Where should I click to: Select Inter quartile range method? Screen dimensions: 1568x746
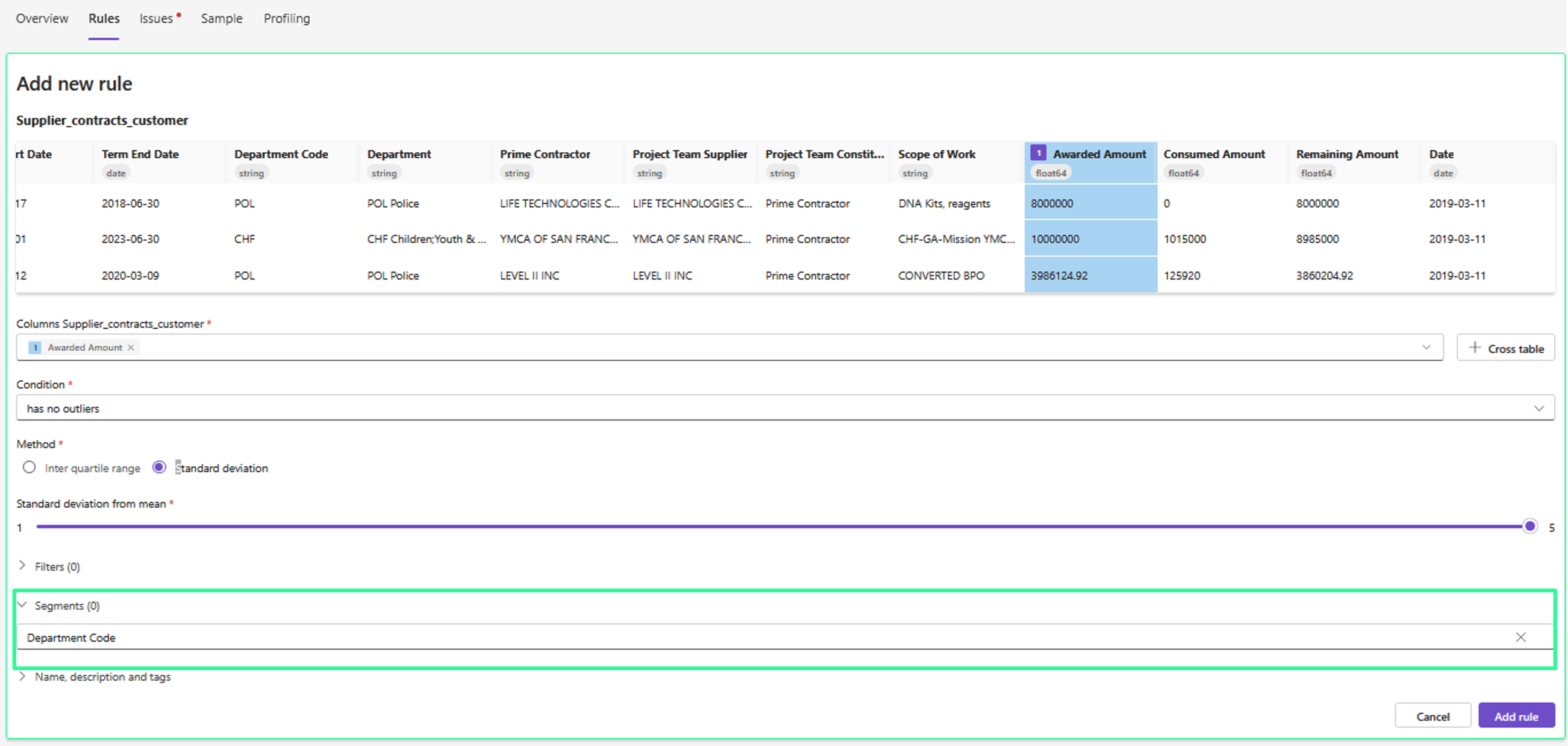click(29, 467)
